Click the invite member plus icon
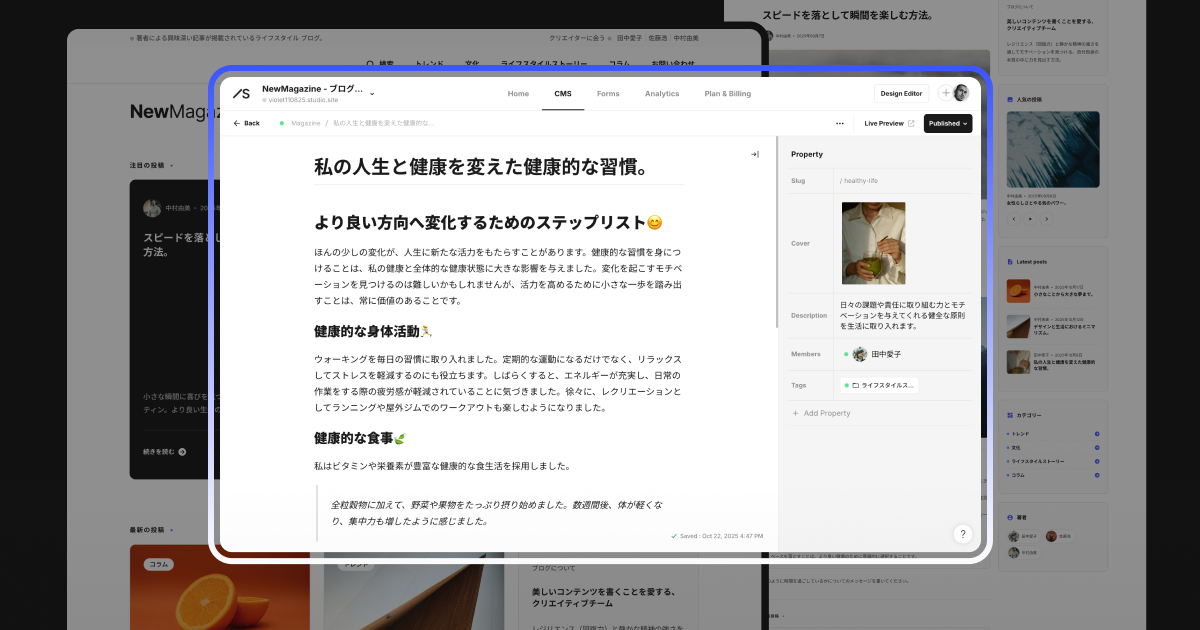Image resolution: width=1200 pixels, height=630 pixels. click(945, 93)
